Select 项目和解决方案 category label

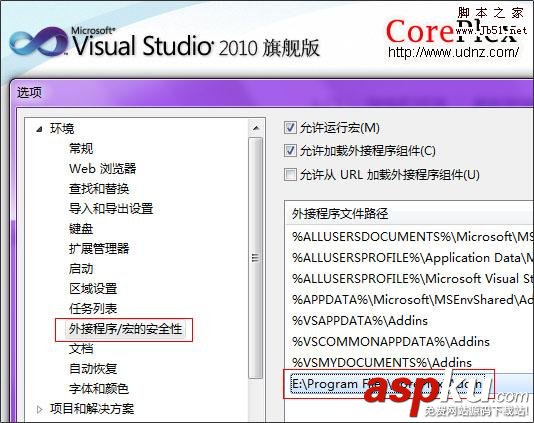tap(92, 409)
